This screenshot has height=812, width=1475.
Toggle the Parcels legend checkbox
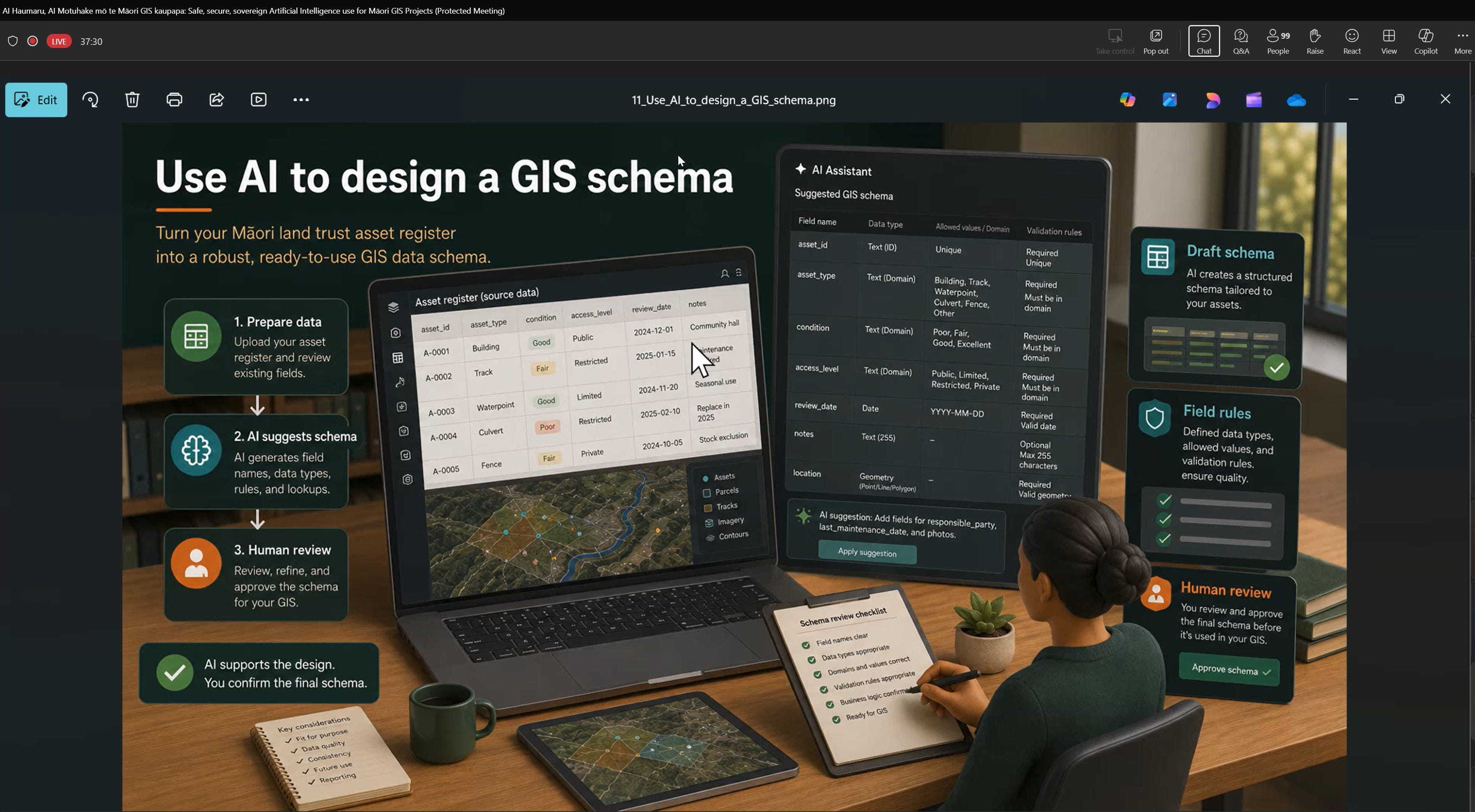pyautogui.click(x=706, y=493)
